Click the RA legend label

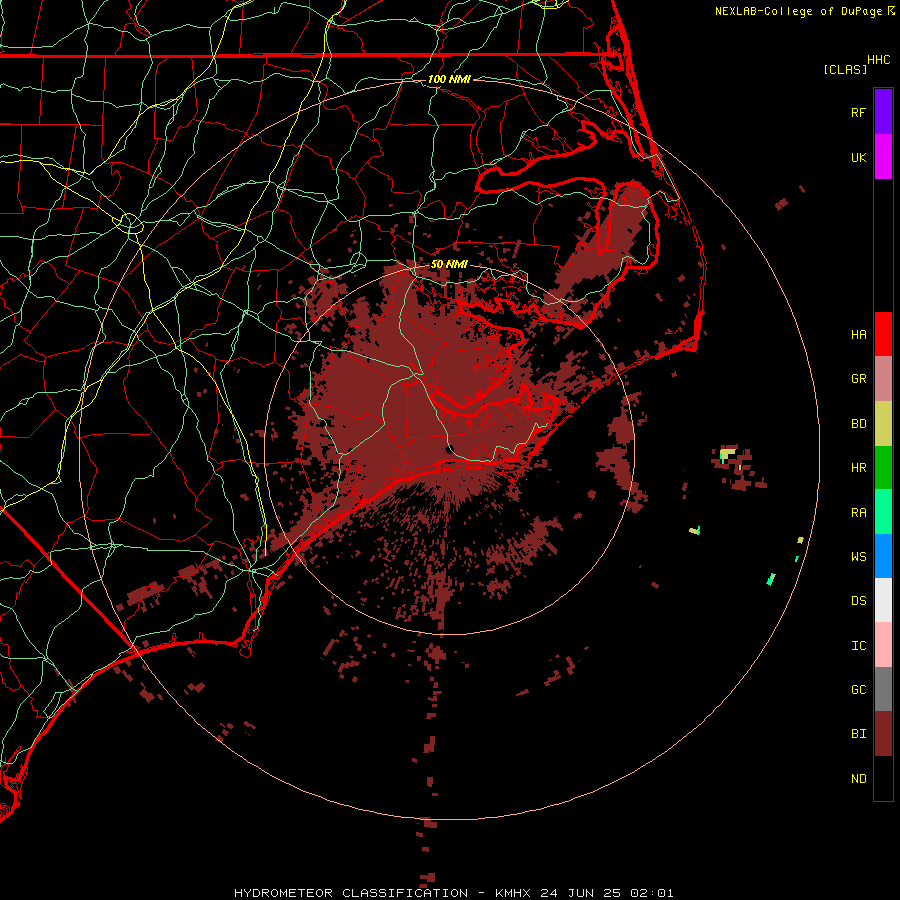(858, 512)
